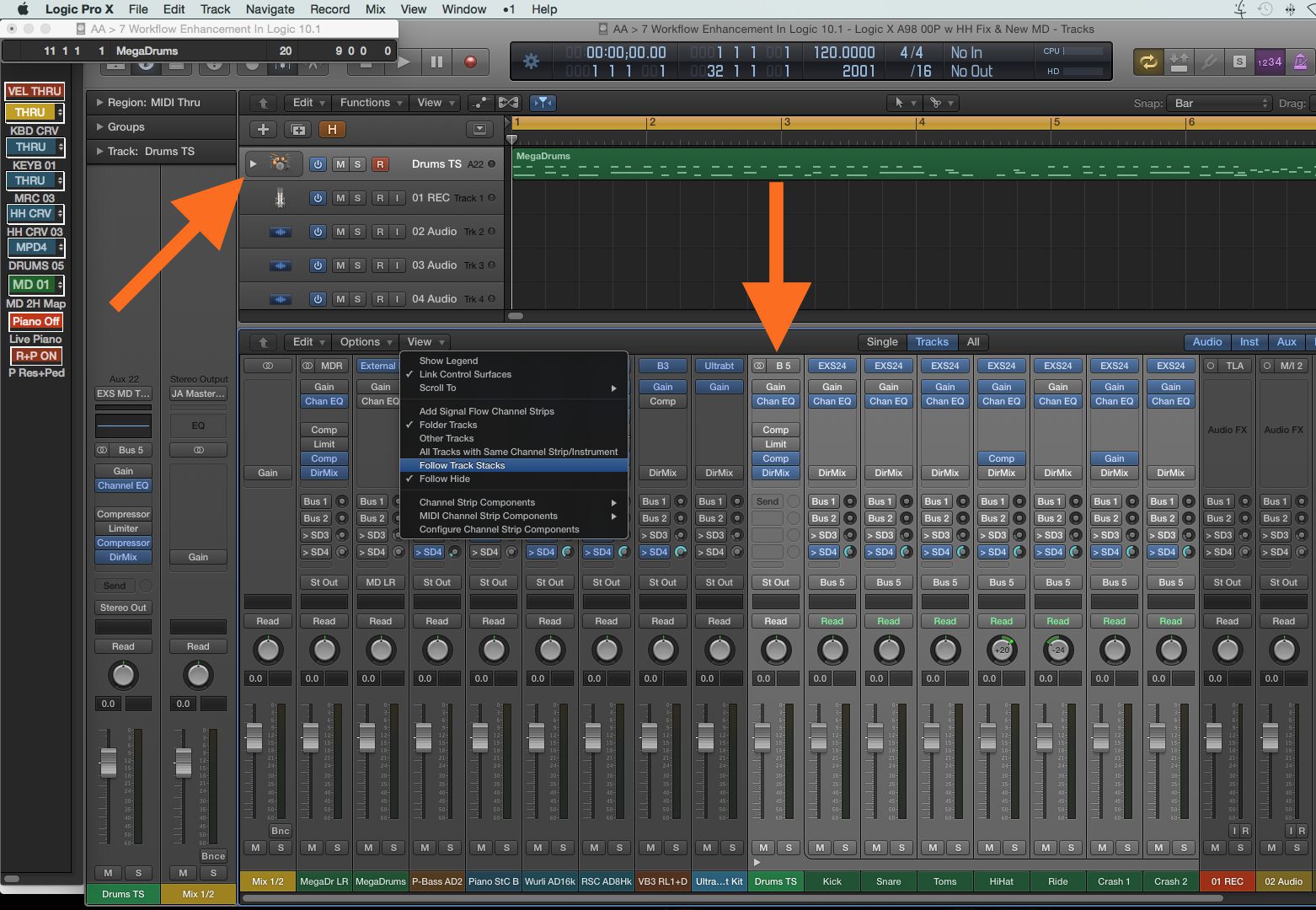Switch mixer to Single view
The image size is (1316, 910).
click(882, 342)
